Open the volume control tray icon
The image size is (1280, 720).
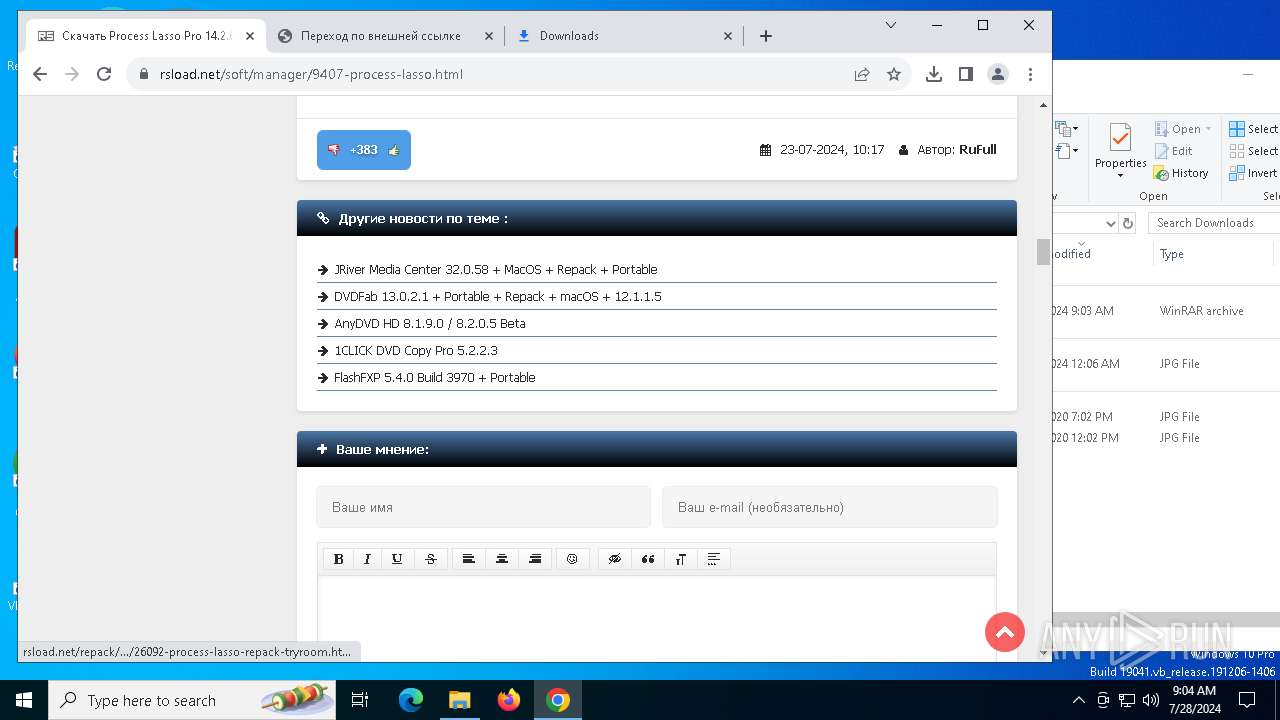point(1150,700)
